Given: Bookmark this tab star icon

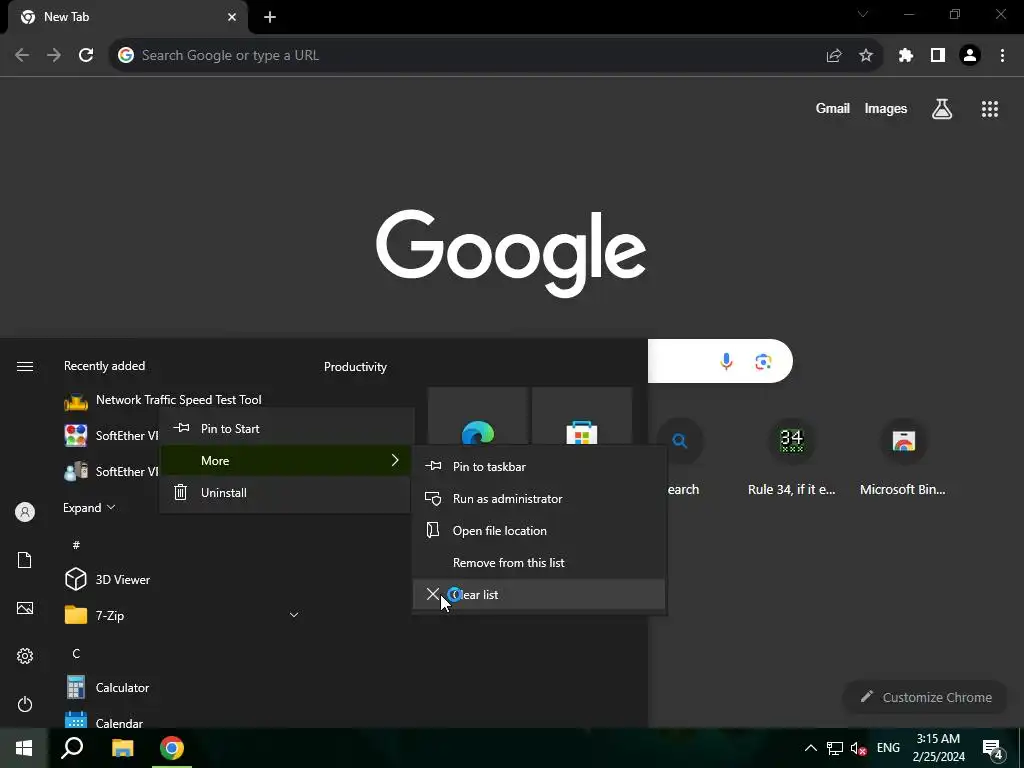Looking at the screenshot, I should tap(866, 56).
